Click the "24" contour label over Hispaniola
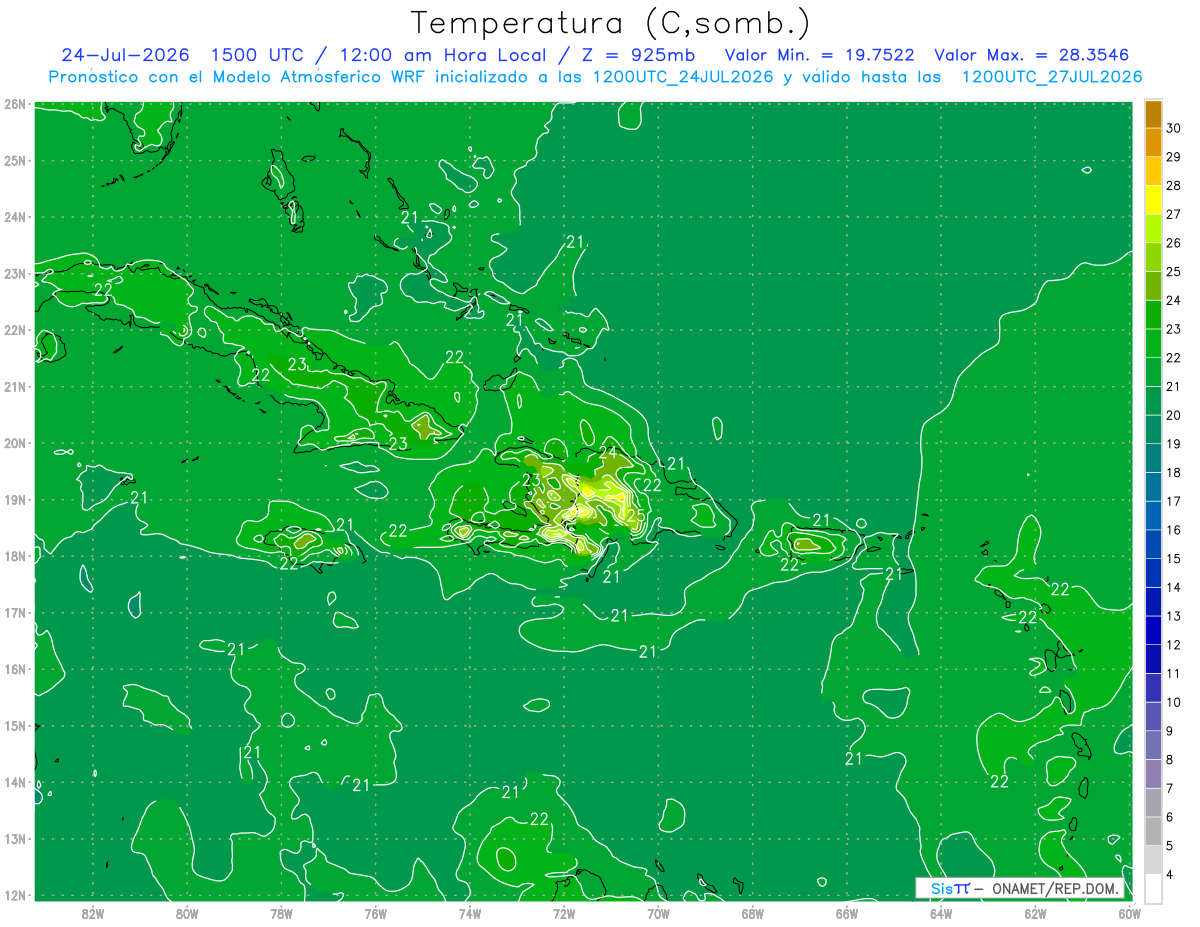 point(608,452)
